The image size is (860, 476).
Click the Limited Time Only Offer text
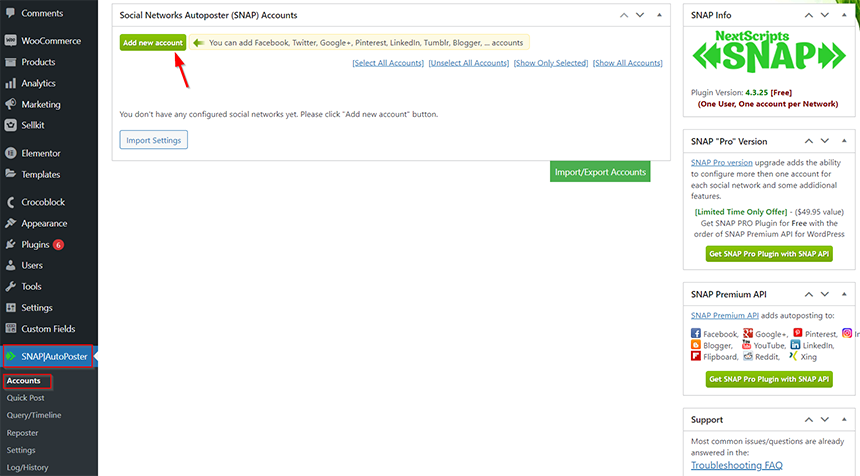(x=740, y=212)
